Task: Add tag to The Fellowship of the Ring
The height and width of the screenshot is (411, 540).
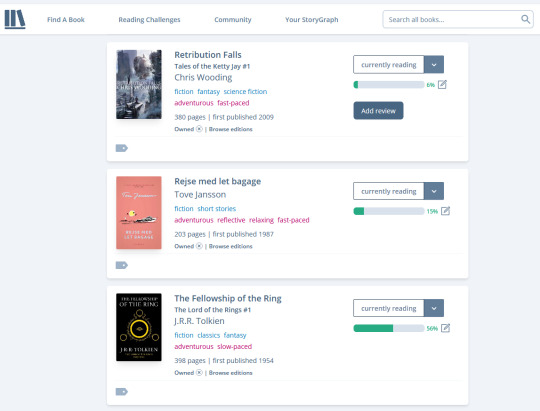Action: [x=122, y=392]
